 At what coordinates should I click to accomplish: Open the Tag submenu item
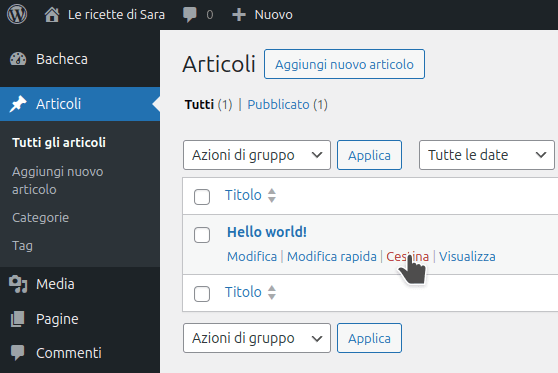point(22,246)
